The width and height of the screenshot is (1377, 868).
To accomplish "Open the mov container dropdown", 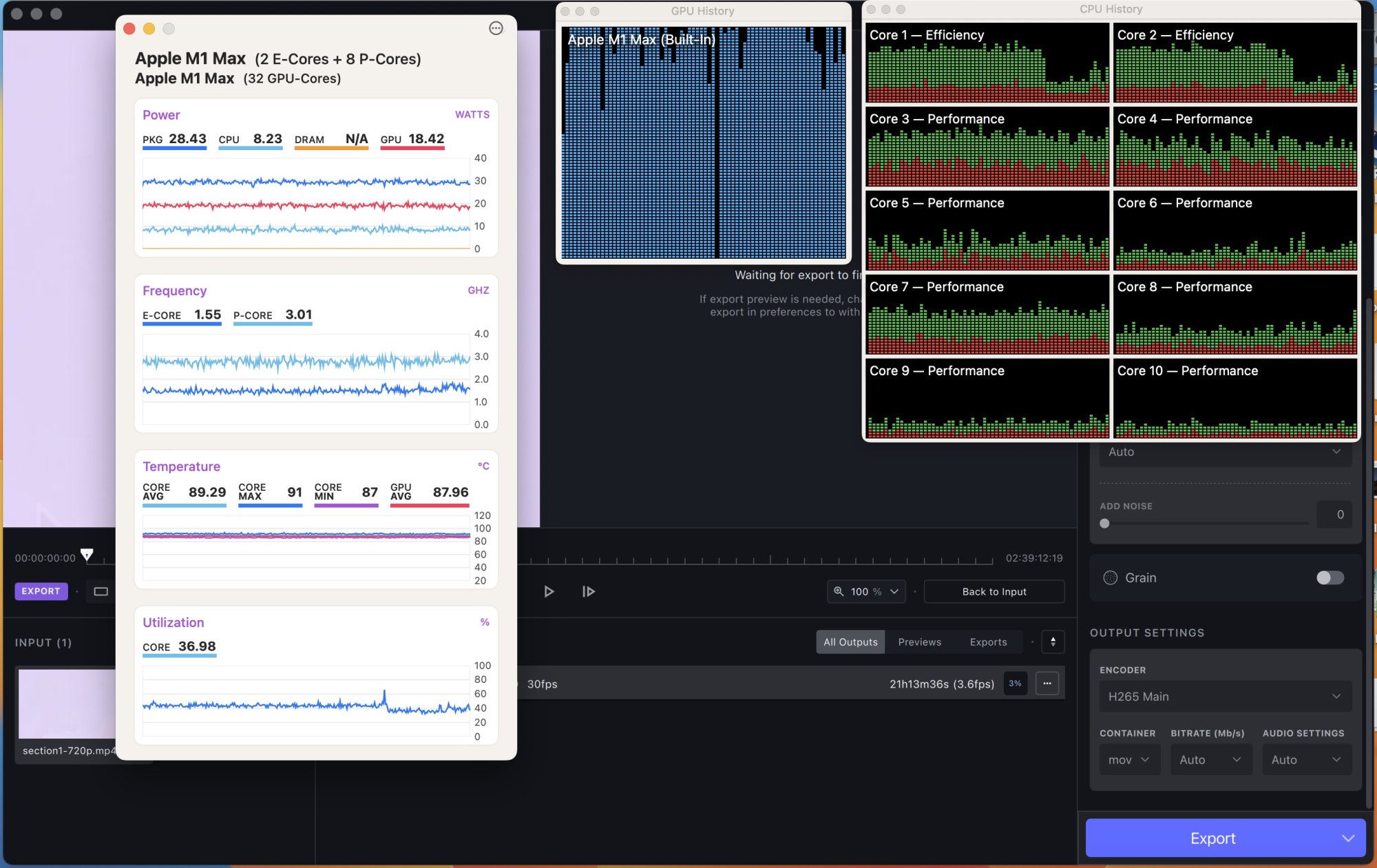I will pos(1129,760).
